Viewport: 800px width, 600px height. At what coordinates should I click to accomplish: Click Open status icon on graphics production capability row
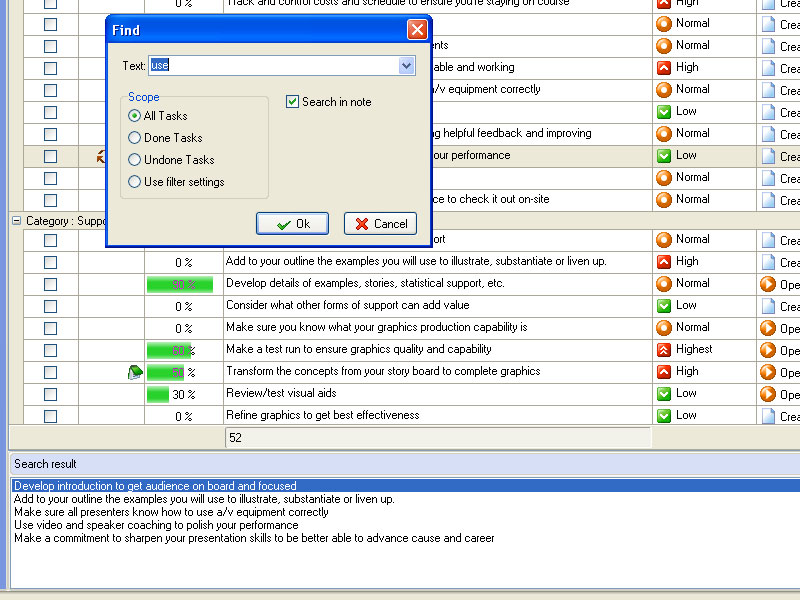coord(768,328)
